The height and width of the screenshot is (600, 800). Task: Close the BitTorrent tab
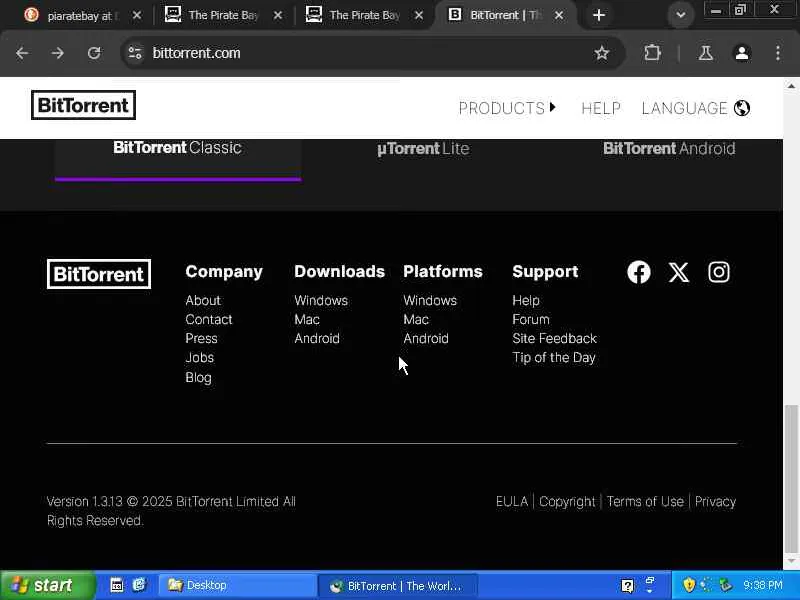point(559,15)
